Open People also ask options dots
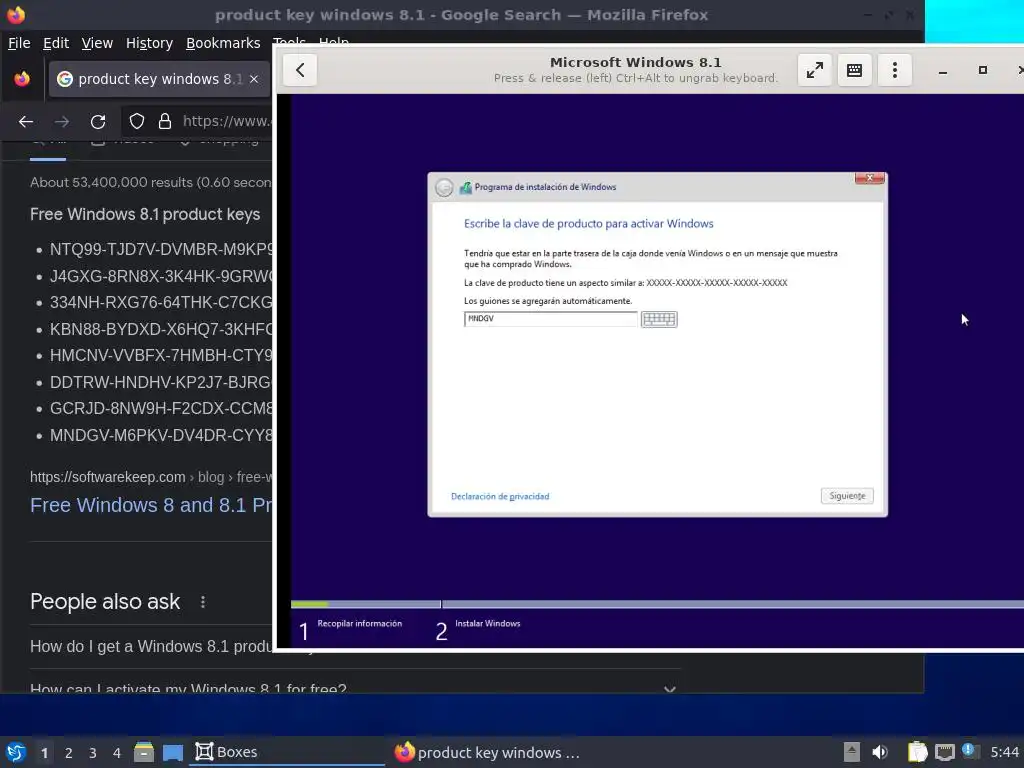The image size is (1024, 768). point(203,601)
